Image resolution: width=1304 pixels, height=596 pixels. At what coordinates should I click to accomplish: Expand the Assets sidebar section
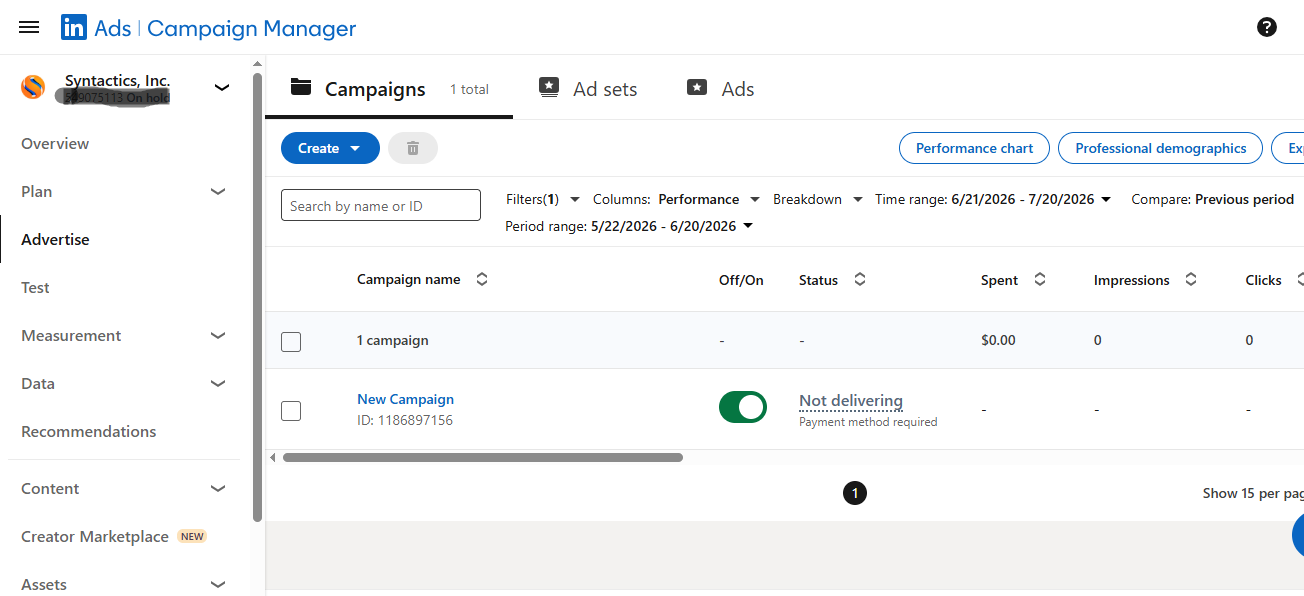coord(218,584)
